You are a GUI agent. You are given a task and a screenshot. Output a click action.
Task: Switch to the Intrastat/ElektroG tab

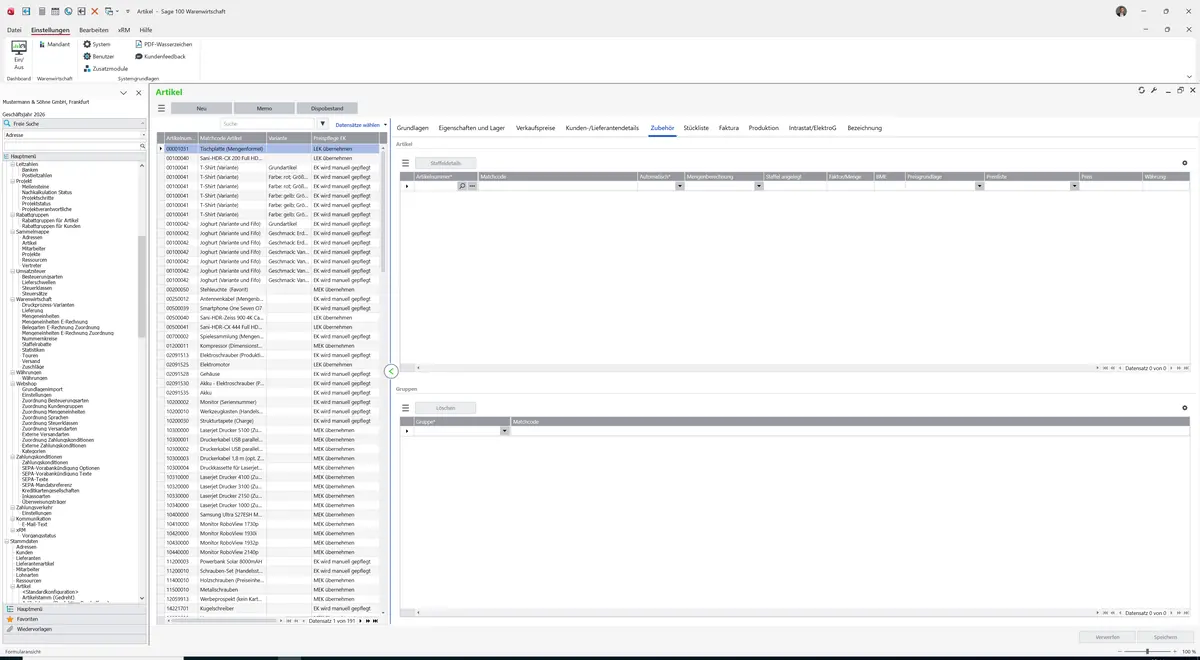tap(812, 128)
